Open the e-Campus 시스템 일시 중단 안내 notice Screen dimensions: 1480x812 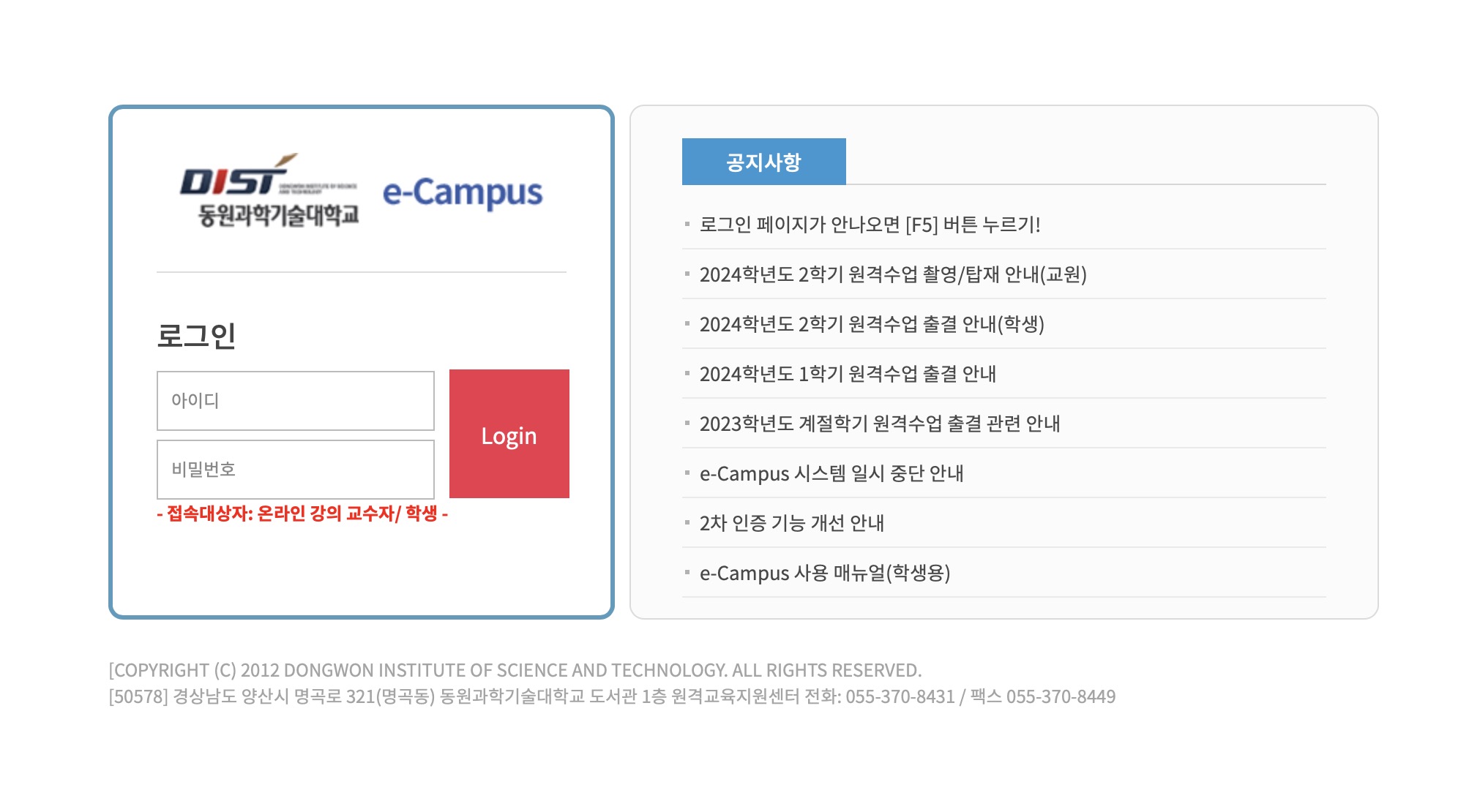(832, 473)
